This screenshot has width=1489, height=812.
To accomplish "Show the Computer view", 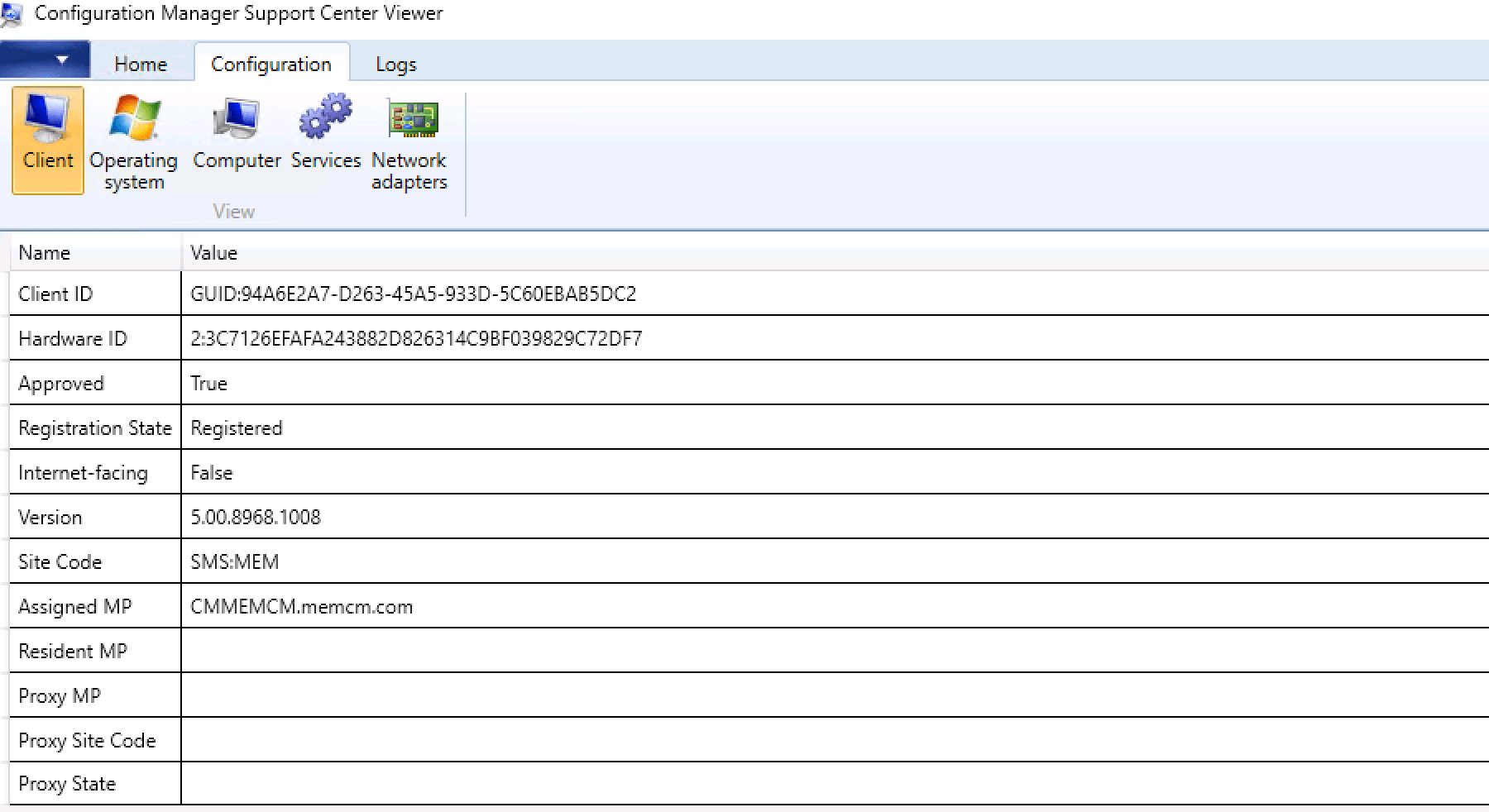I will click(x=237, y=132).
